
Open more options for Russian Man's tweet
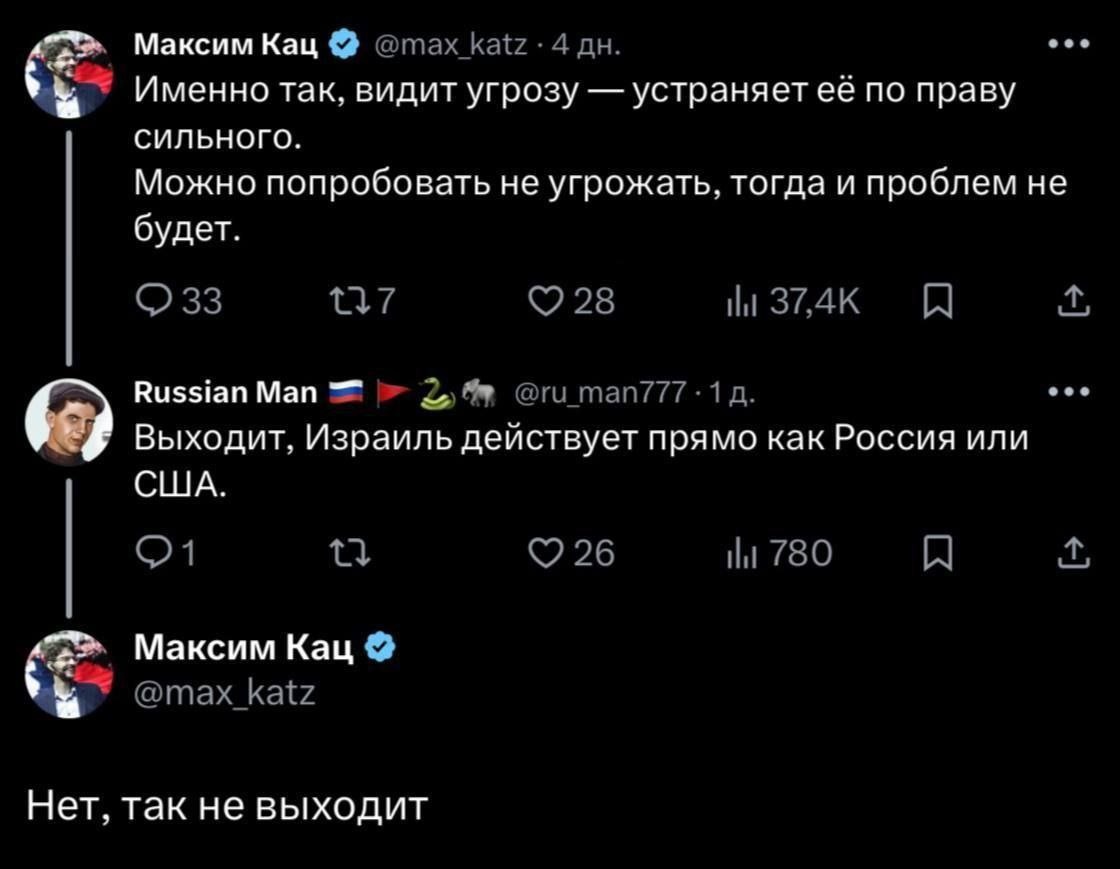tap(1069, 391)
